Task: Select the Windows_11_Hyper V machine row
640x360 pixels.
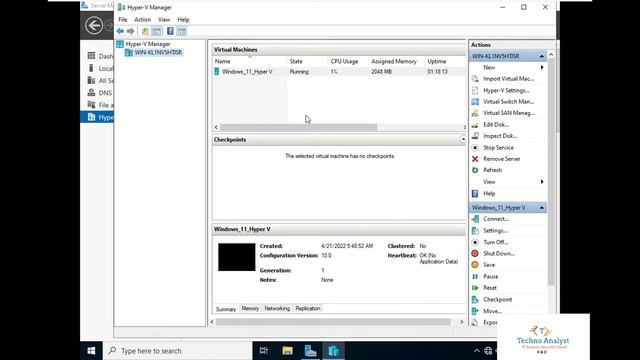Action: tap(339, 71)
